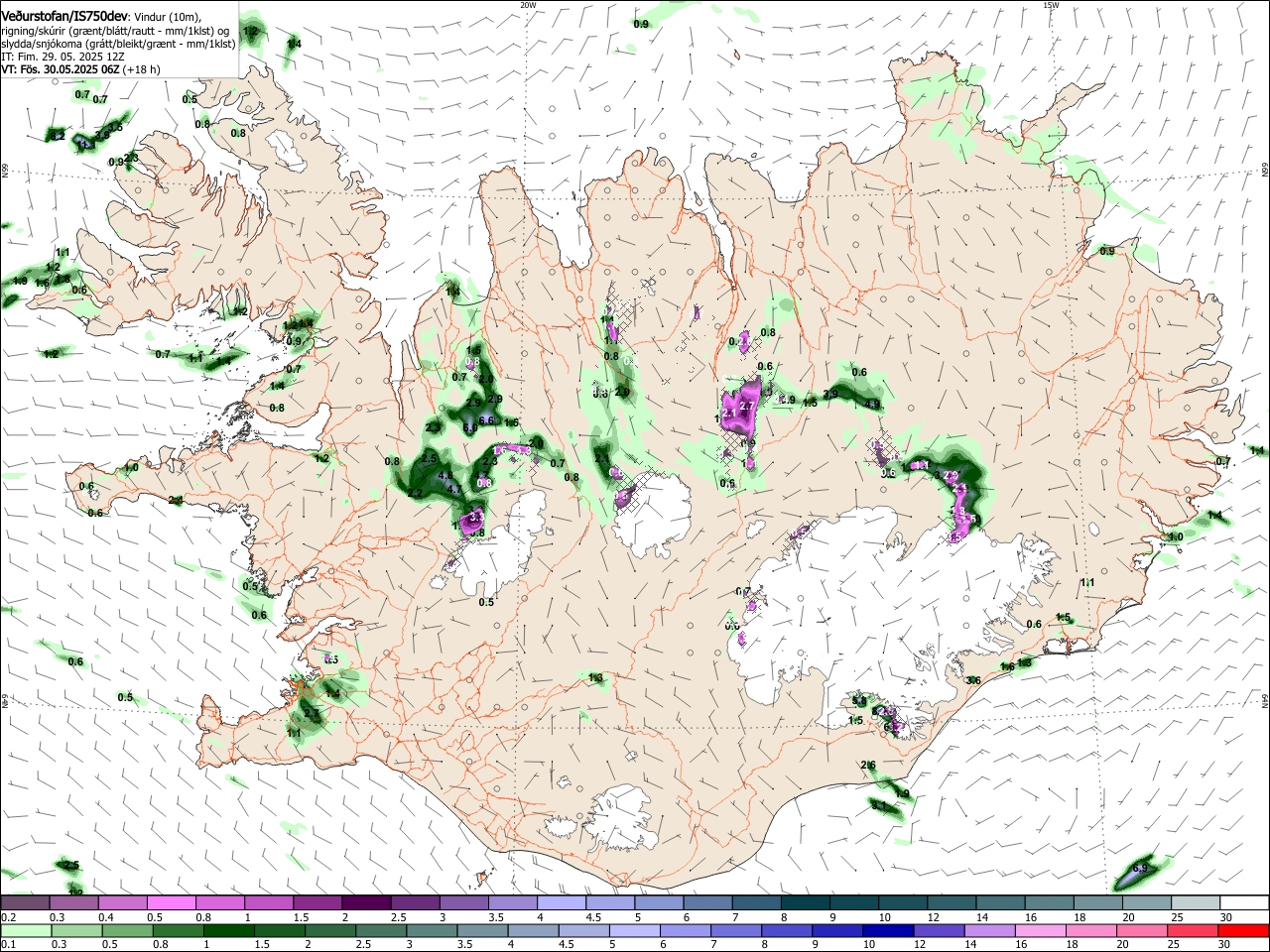
Task: Pick the bright pink snow swatch labeled 0.5
Action: click(x=171, y=903)
